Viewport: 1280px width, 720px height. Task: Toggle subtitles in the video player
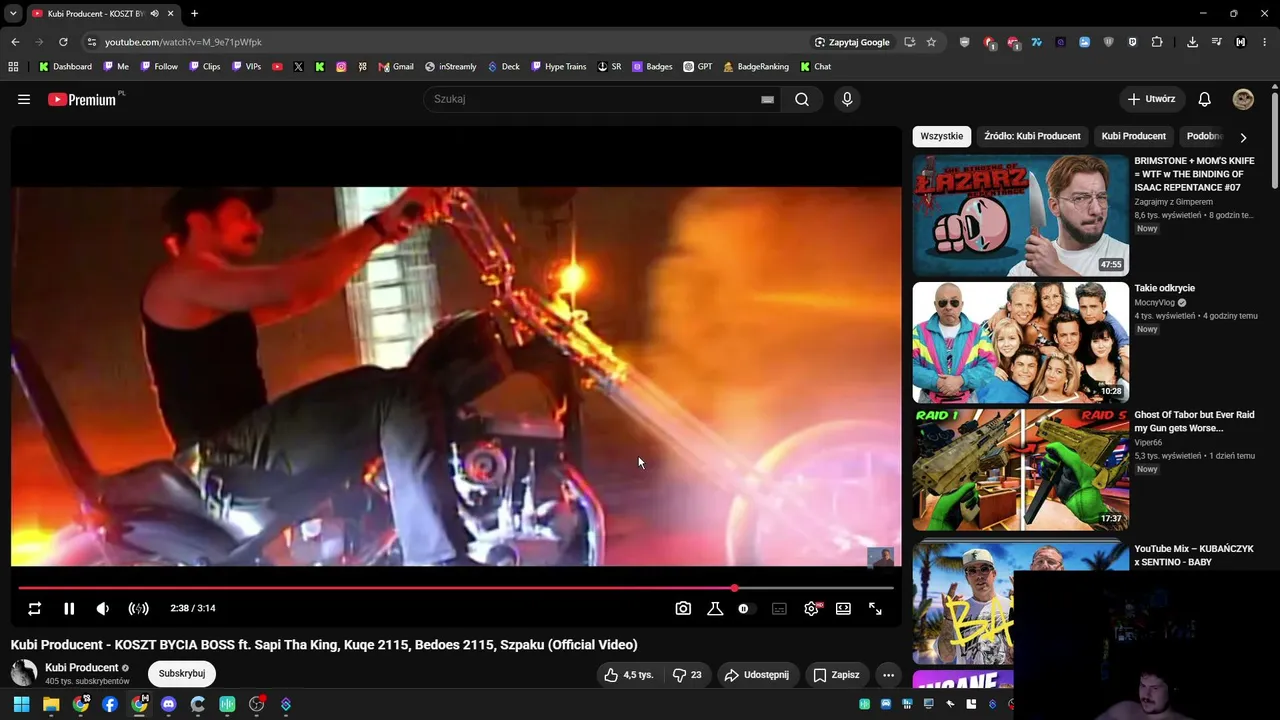pyautogui.click(x=779, y=608)
